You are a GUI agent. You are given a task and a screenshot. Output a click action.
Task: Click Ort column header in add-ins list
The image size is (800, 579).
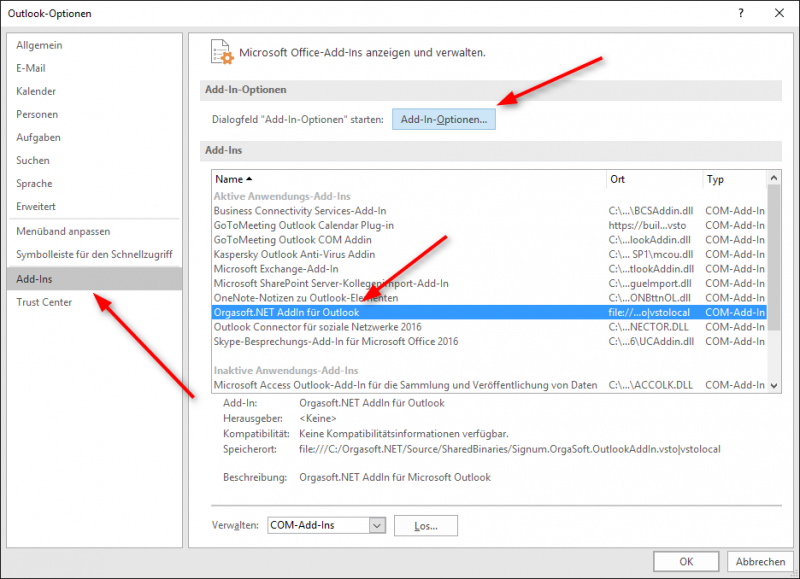coord(653,178)
